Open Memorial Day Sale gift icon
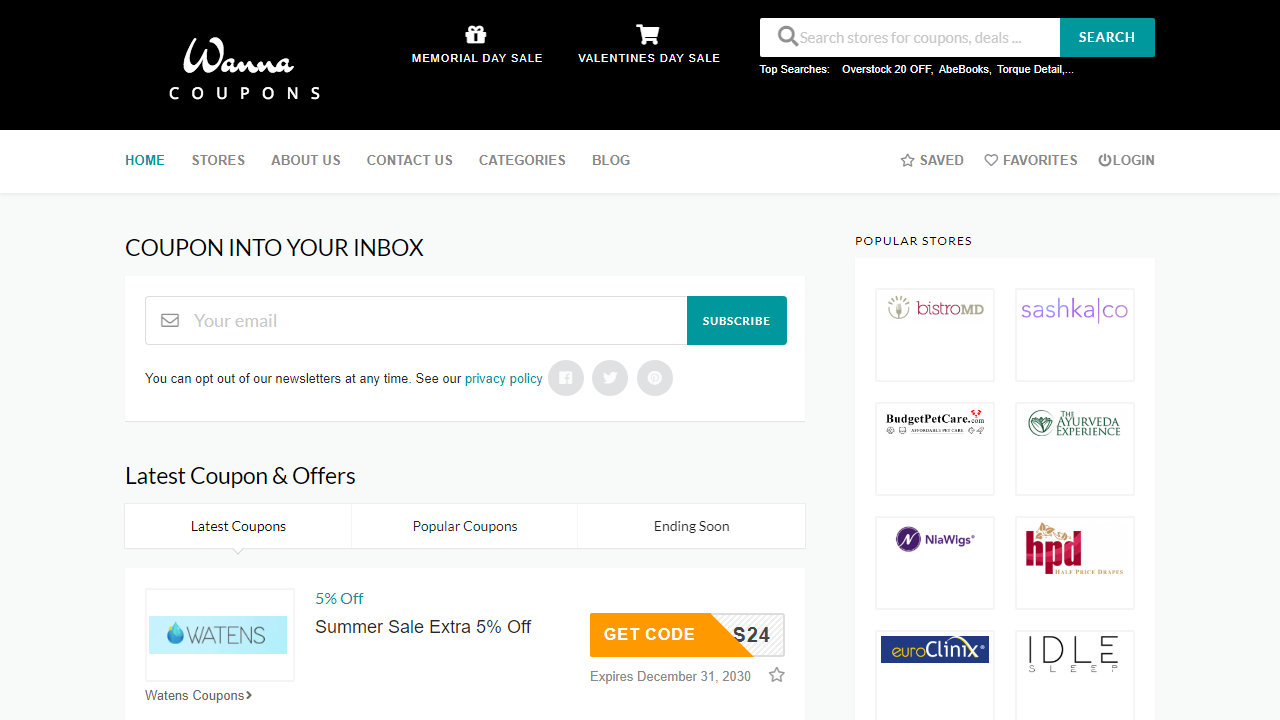Screen dimensions: 1280x720 476,35
